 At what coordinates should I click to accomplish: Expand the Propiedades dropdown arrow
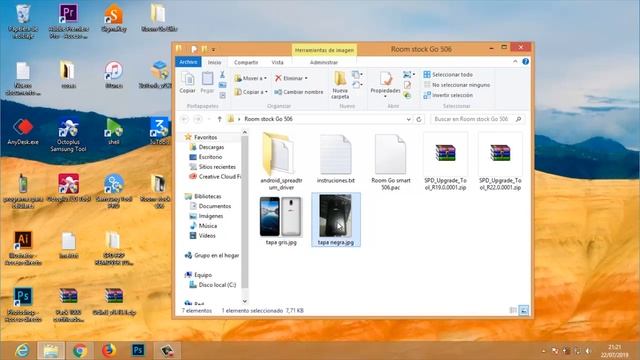[x=385, y=97]
